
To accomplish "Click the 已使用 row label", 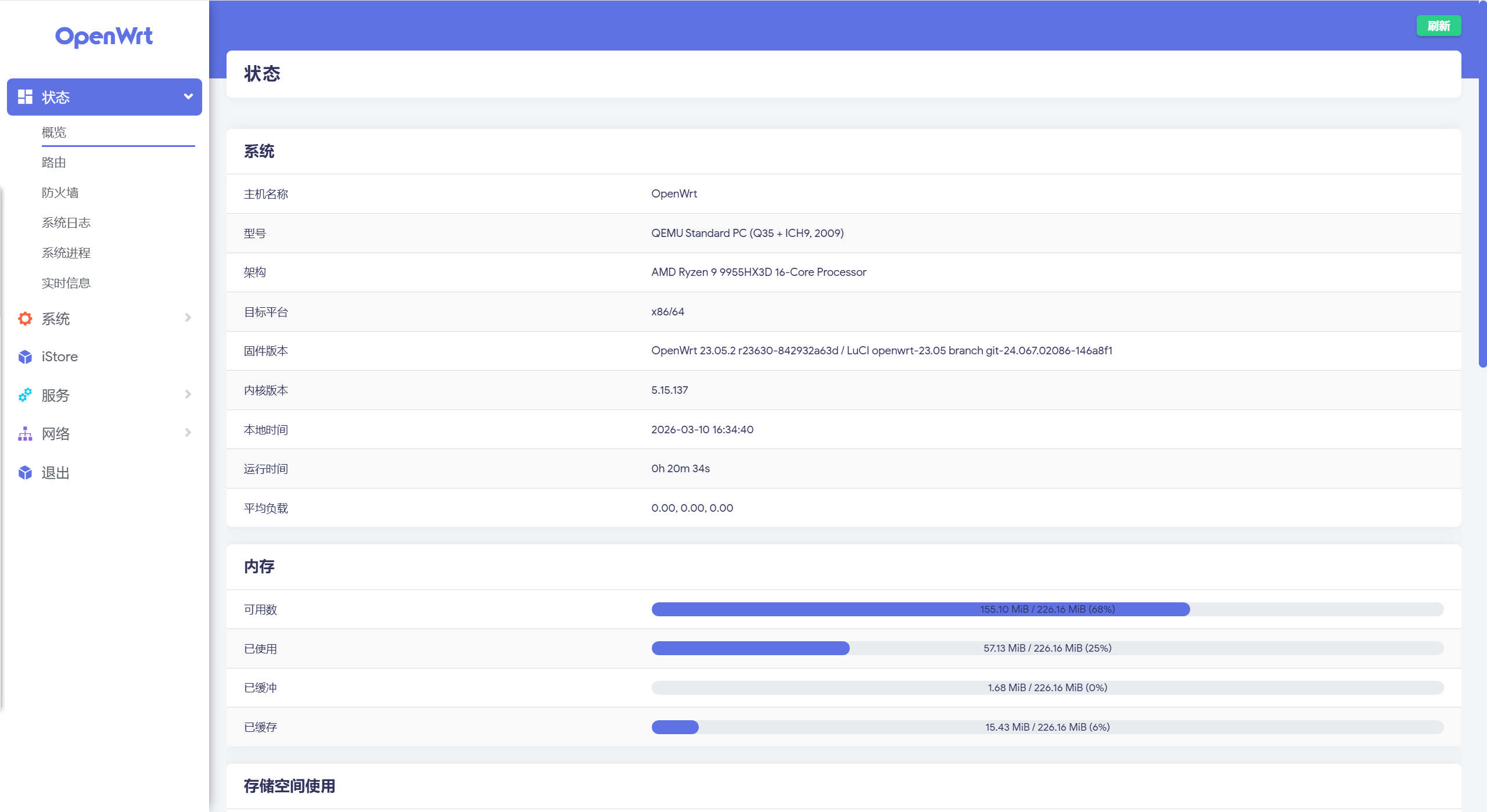I will tap(261, 649).
